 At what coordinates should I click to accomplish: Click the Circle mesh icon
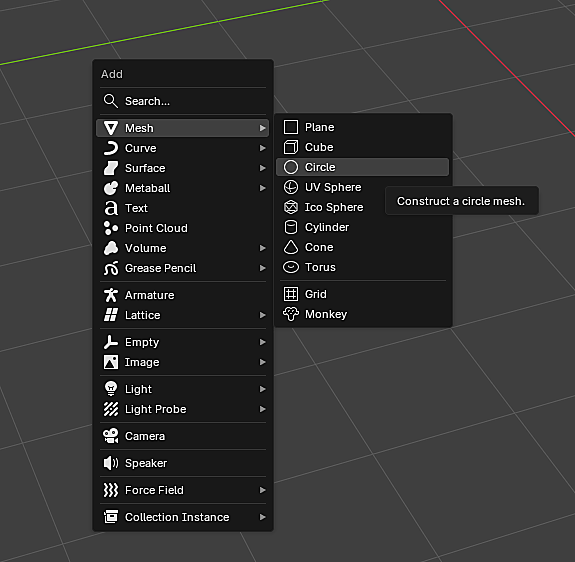click(291, 167)
